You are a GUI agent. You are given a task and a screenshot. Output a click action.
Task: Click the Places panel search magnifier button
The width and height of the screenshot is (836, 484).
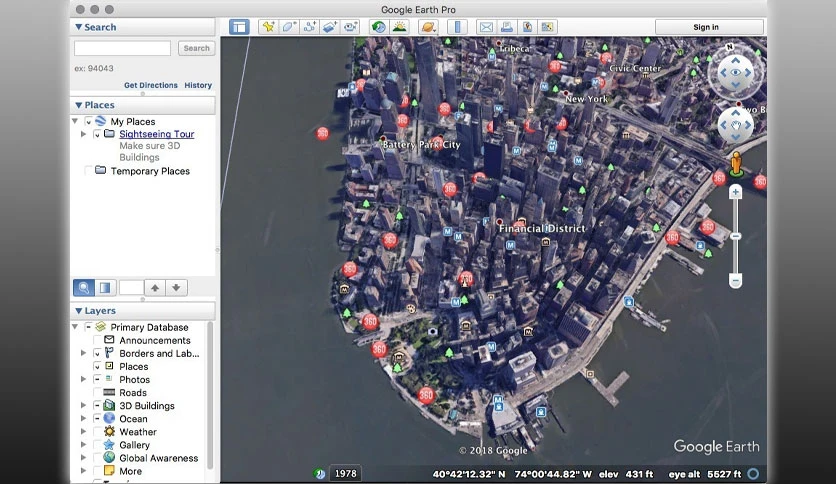coord(84,288)
